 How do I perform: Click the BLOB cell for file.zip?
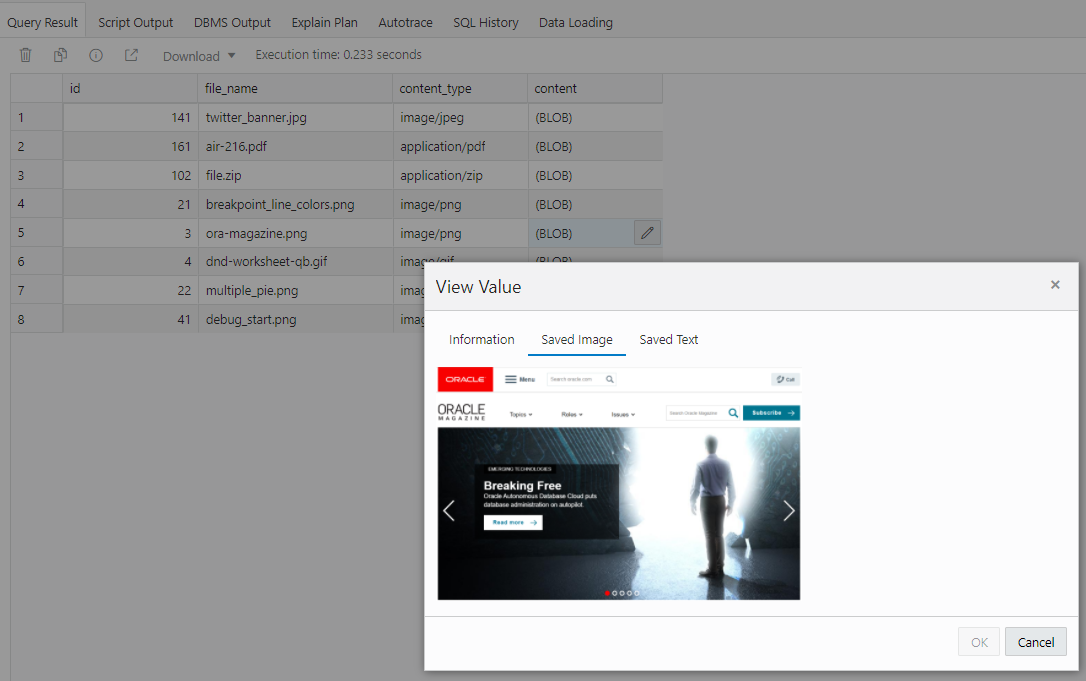[596, 175]
